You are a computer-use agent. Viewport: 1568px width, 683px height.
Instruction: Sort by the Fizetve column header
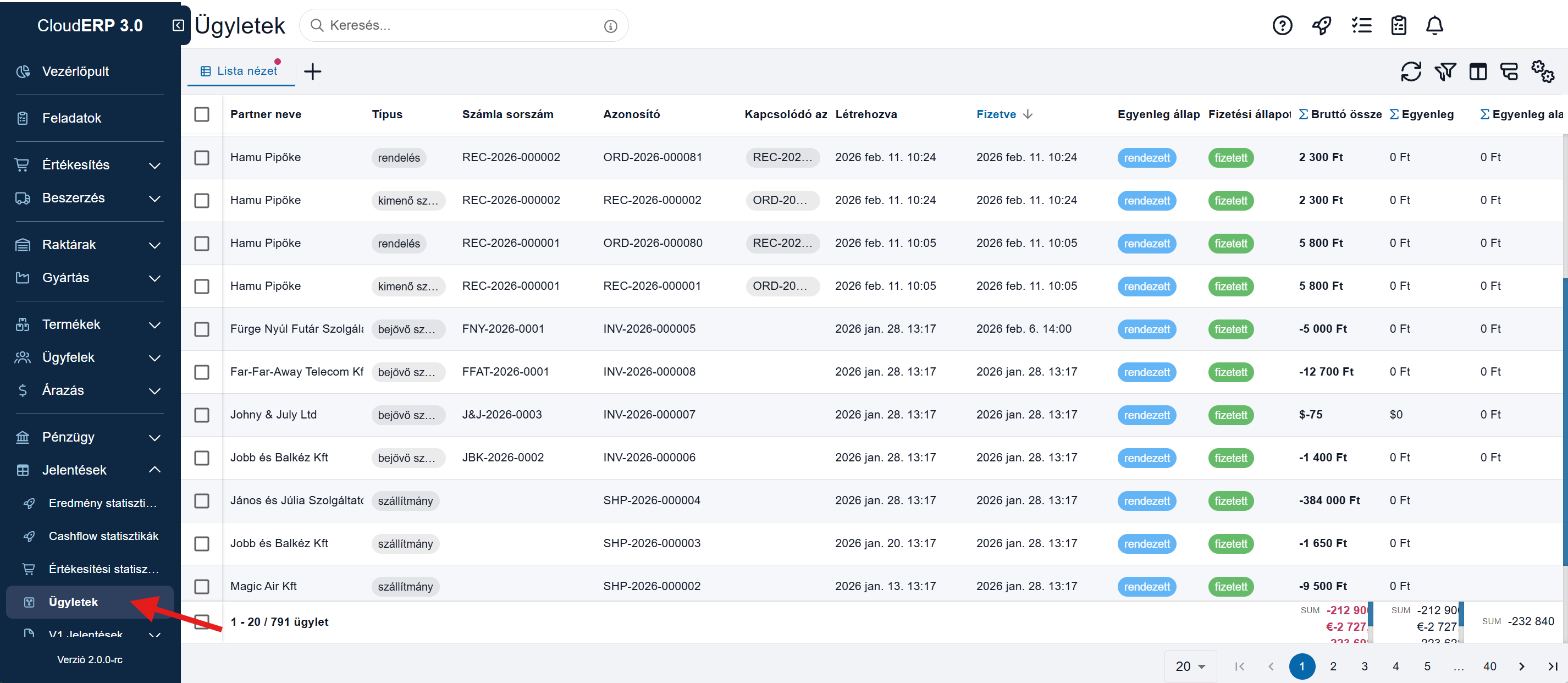tap(996, 114)
